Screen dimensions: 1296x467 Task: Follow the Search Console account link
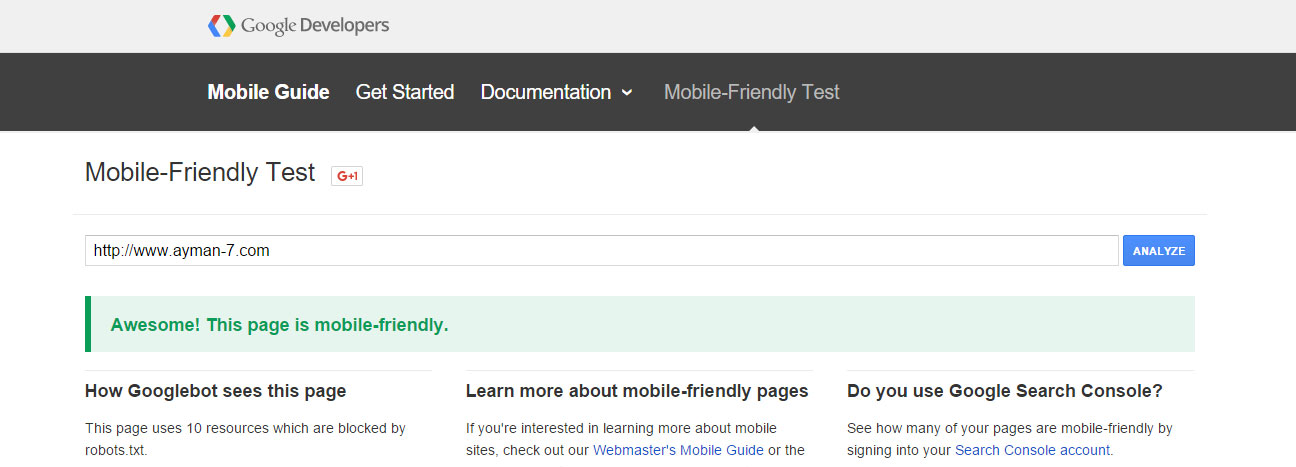pos(1032,450)
